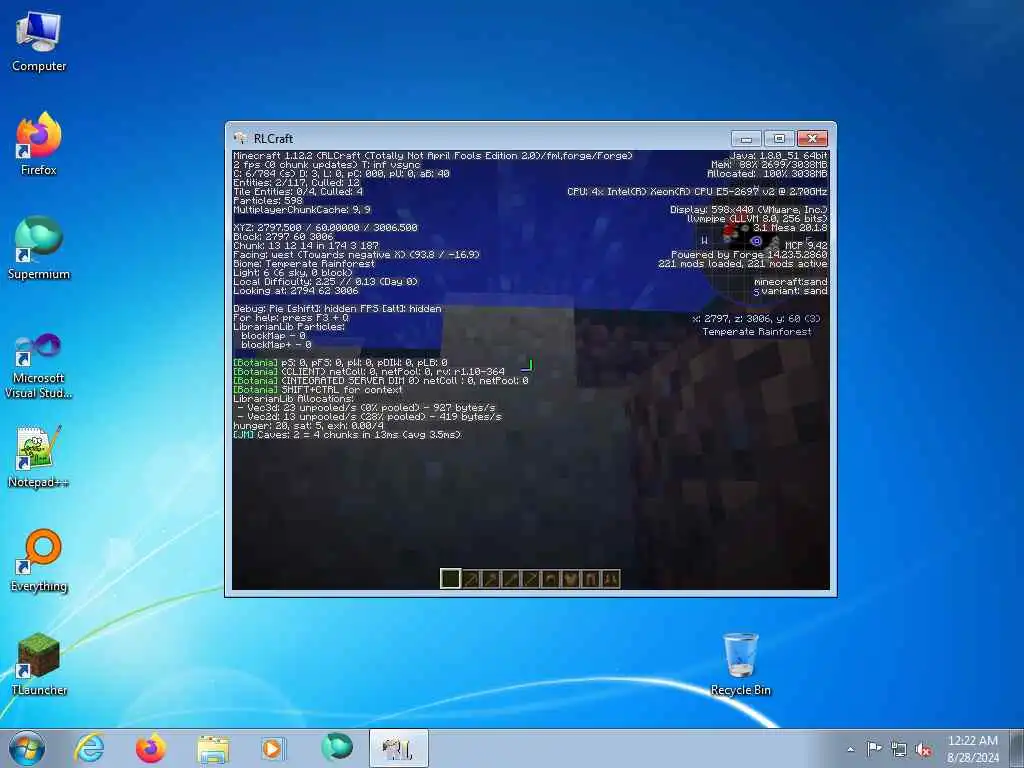Viewport: 1024px width, 768px height.
Task: Open Windows Media Player from taskbar
Action: 272,748
